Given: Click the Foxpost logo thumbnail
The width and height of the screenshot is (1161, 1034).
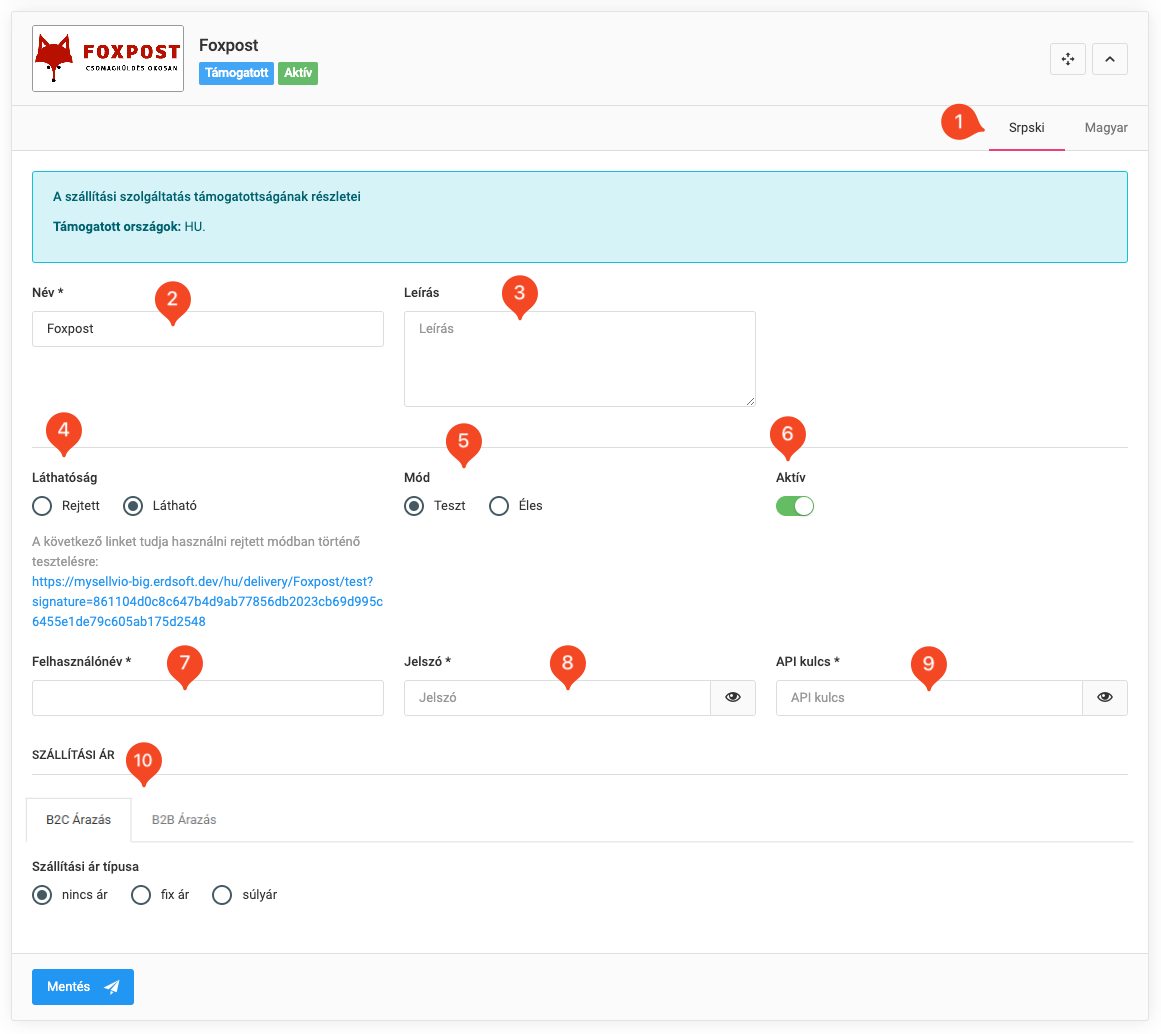Looking at the screenshot, I should point(108,59).
